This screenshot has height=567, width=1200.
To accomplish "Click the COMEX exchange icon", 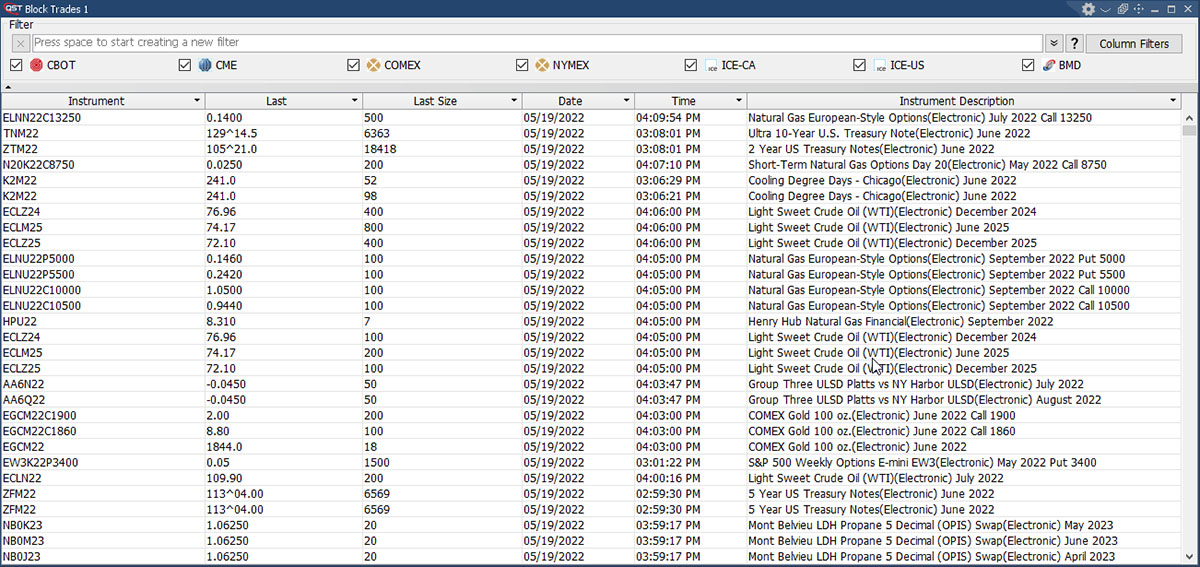I will [373, 66].
